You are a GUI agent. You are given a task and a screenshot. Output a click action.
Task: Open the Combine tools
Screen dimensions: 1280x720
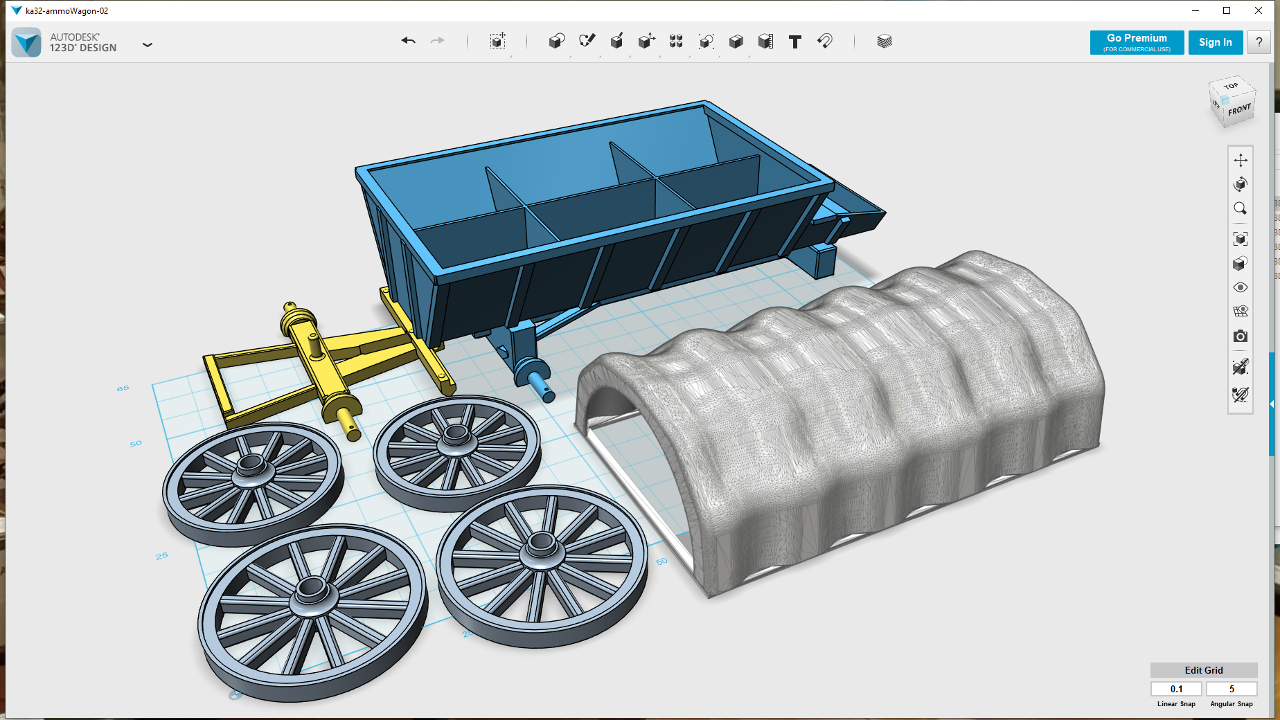736,41
